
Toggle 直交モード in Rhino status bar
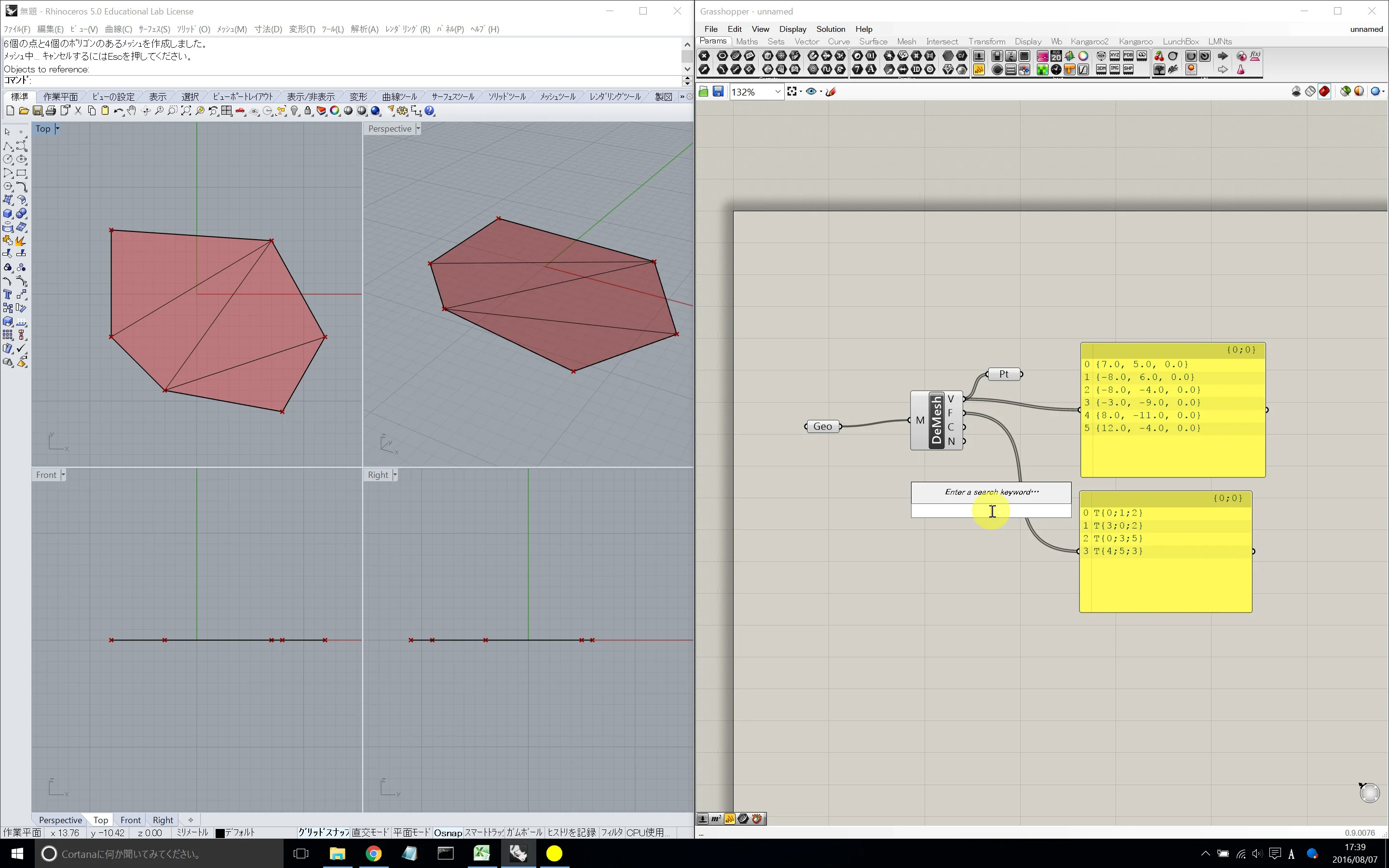pyautogui.click(x=370, y=832)
